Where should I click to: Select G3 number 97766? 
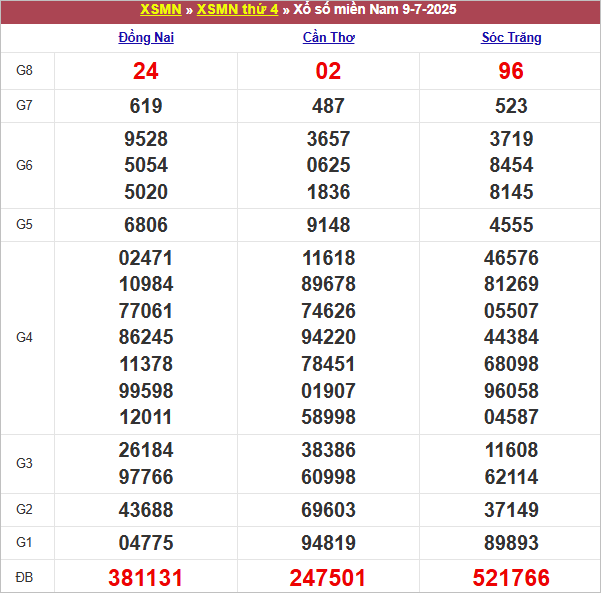point(146,477)
